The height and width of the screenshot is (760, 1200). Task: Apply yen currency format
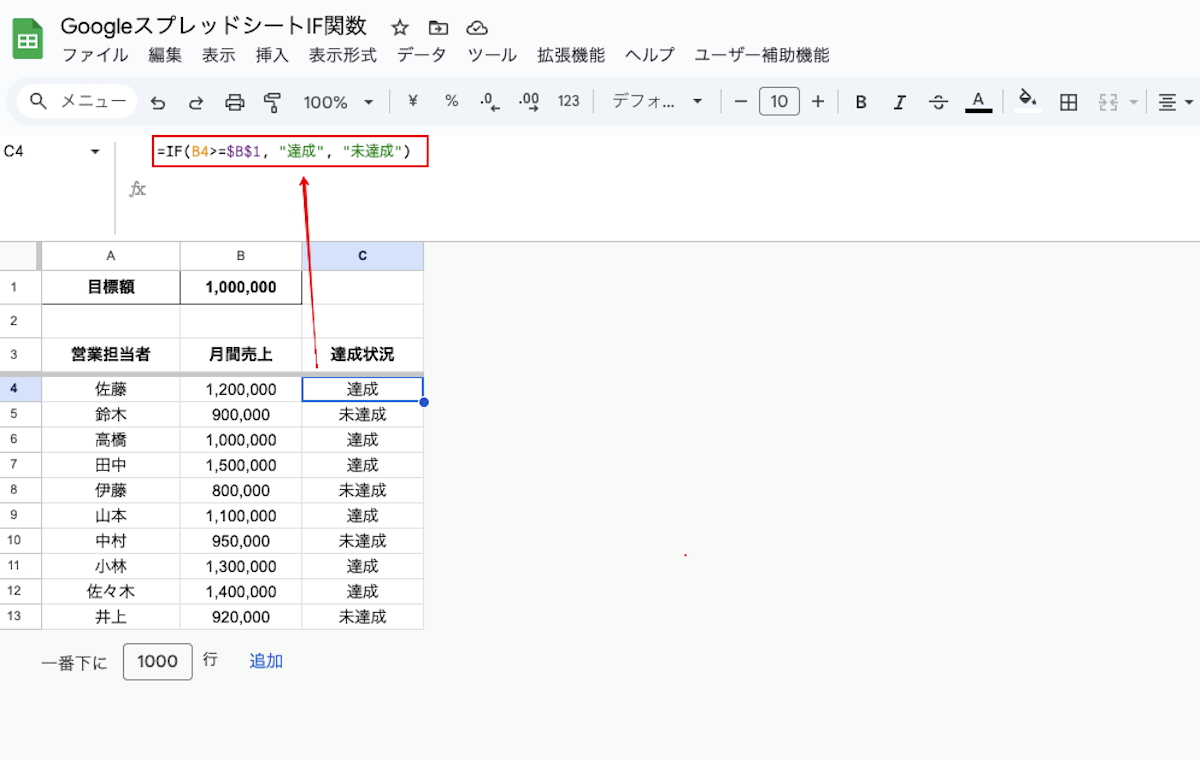point(412,101)
